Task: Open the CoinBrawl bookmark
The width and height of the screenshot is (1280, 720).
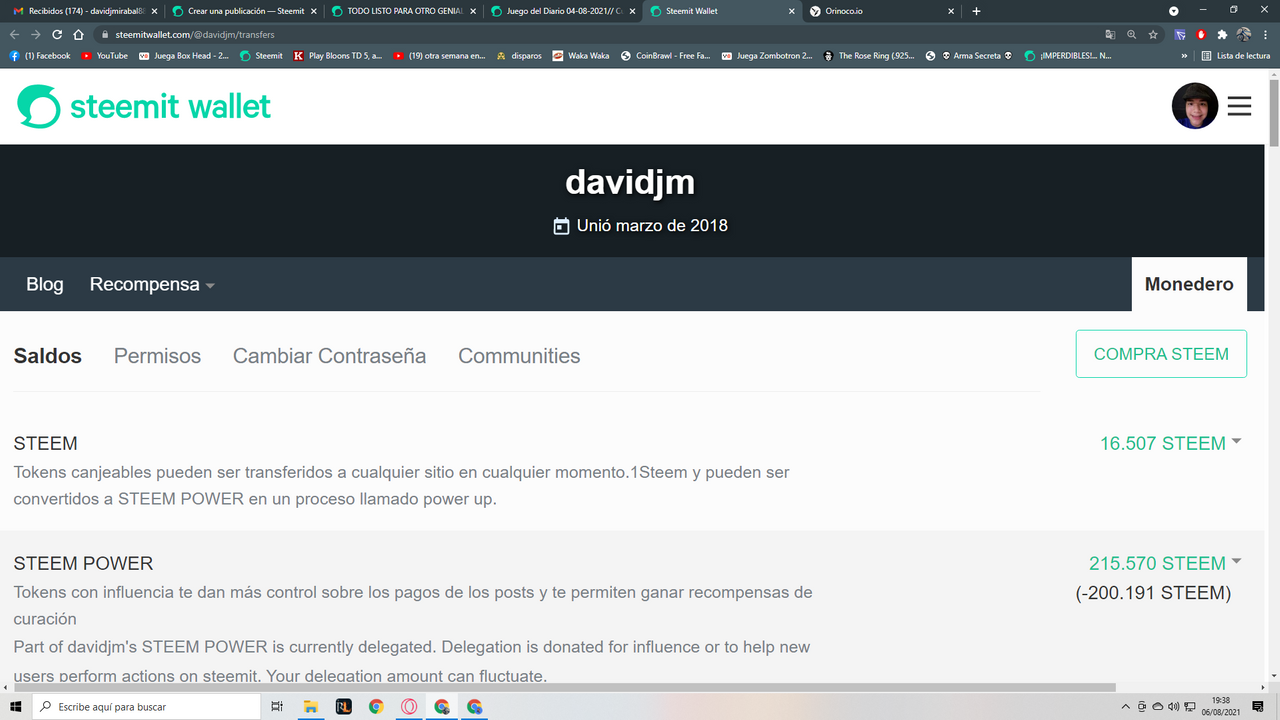Action: click(x=665, y=56)
